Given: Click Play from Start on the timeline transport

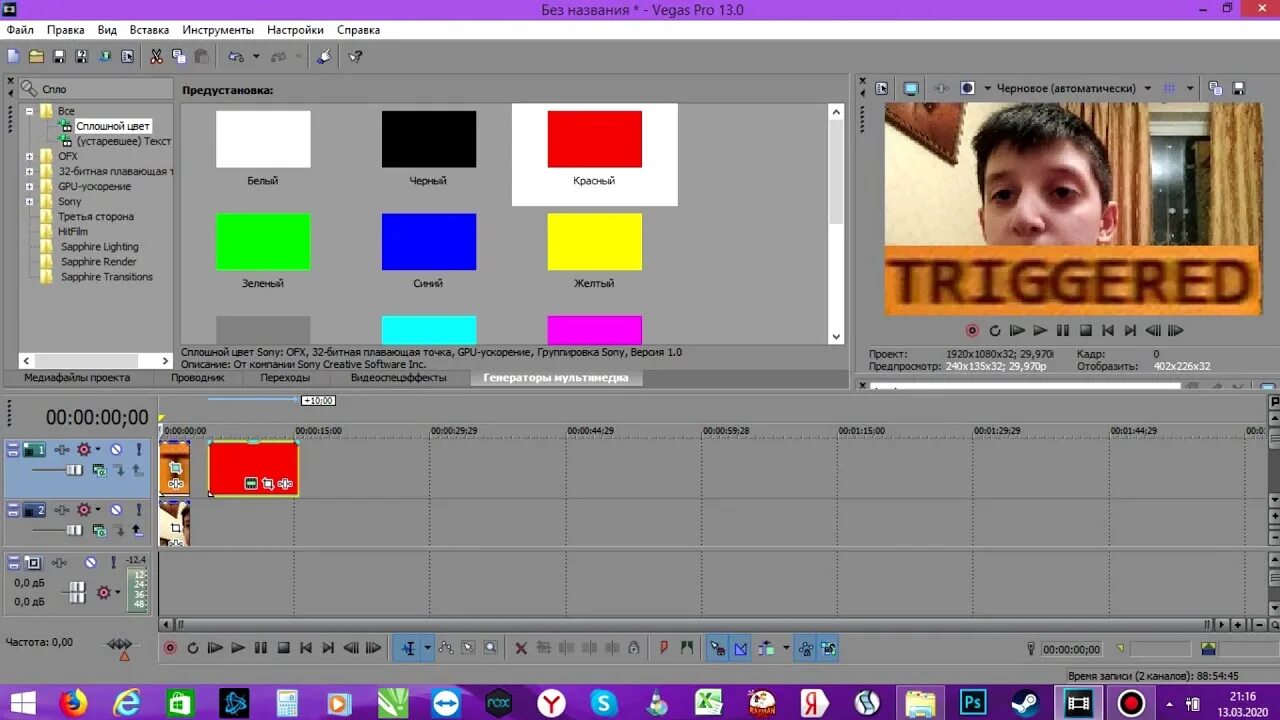Looking at the screenshot, I should pos(215,648).
